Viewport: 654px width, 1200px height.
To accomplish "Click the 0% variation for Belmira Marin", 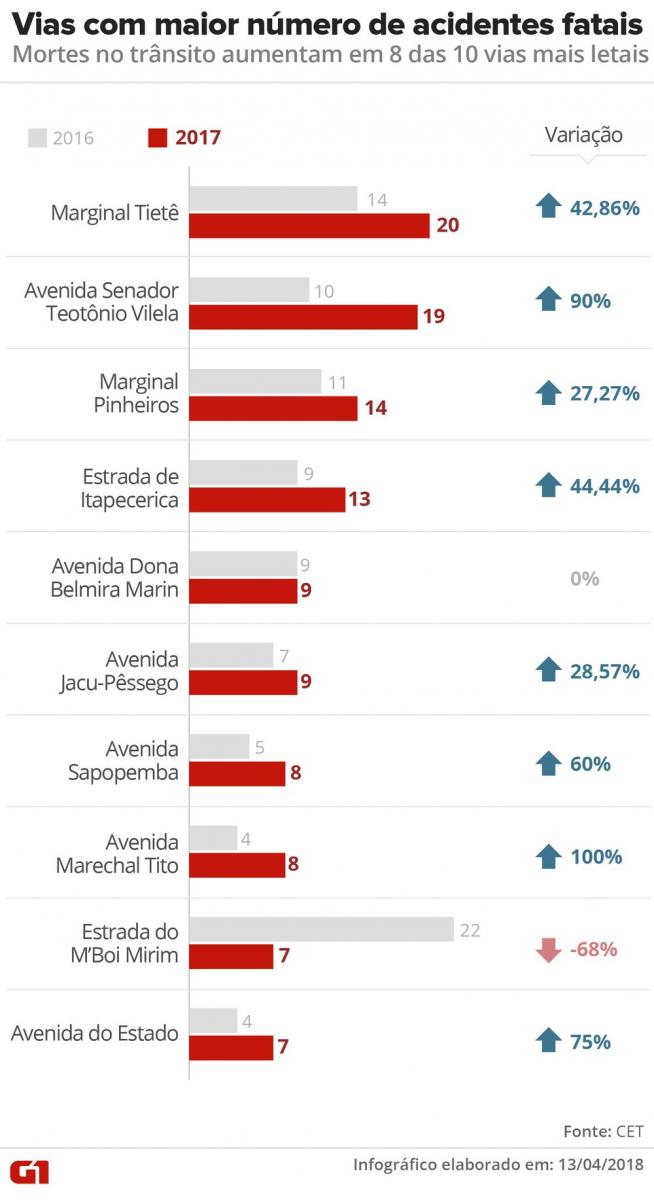I will [583, 578].
